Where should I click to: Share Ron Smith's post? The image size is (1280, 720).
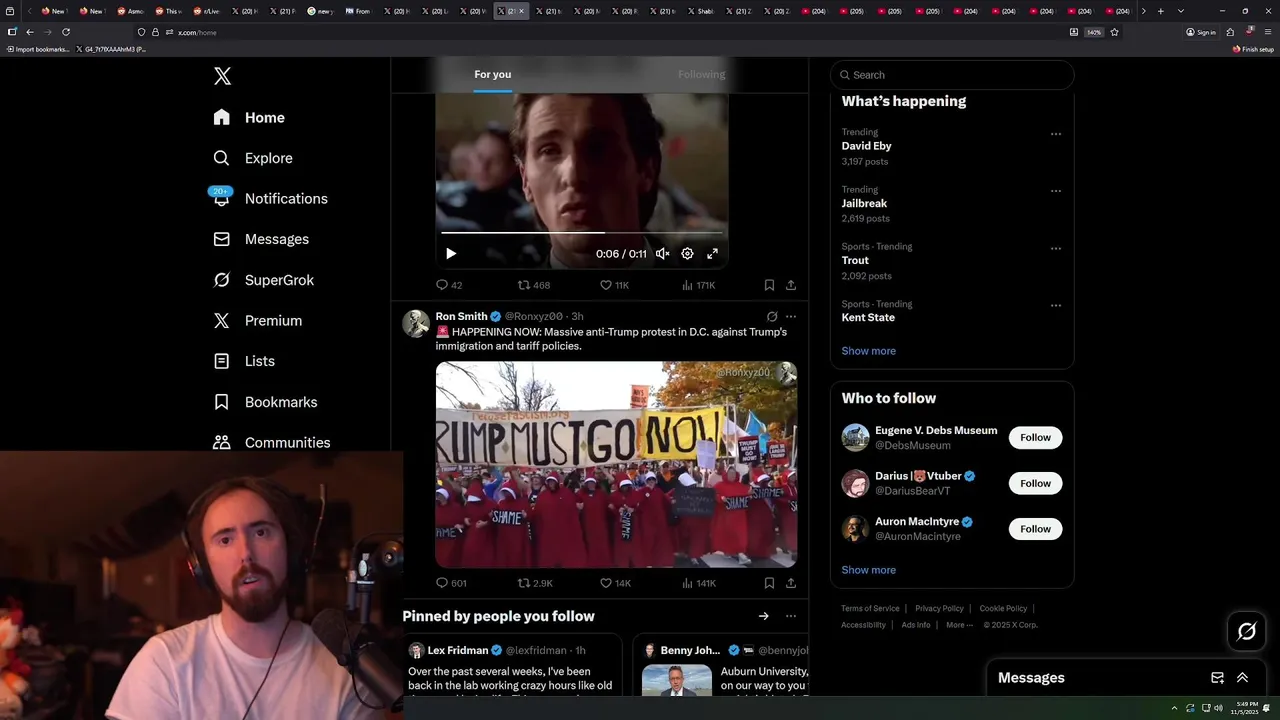[791, 583]
